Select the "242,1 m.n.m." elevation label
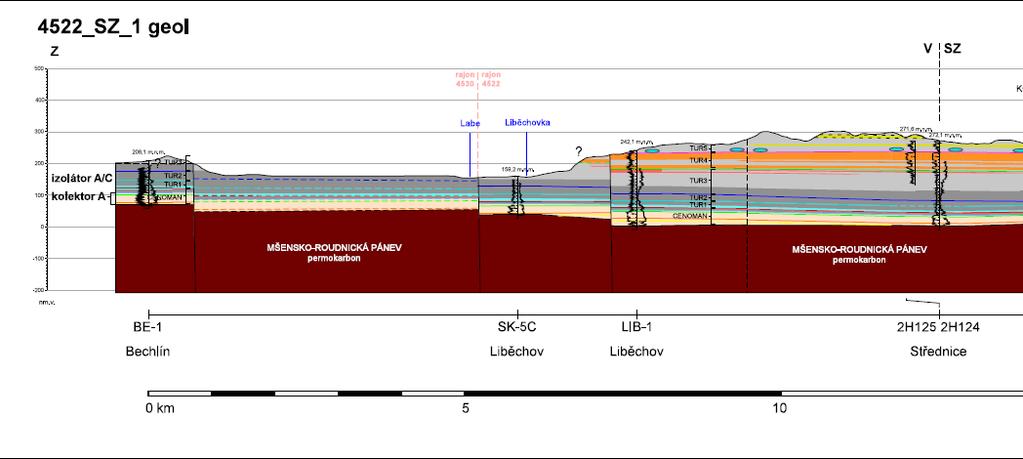1023x459 pixels. [636, 141]
